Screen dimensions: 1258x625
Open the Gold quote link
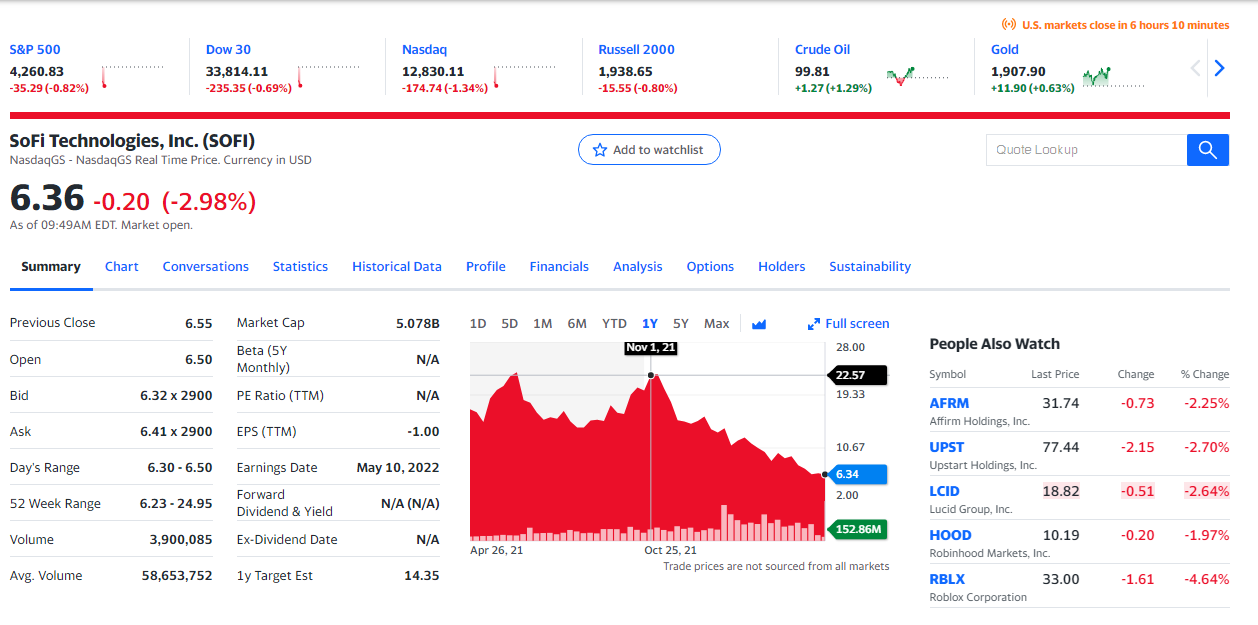1005,50
